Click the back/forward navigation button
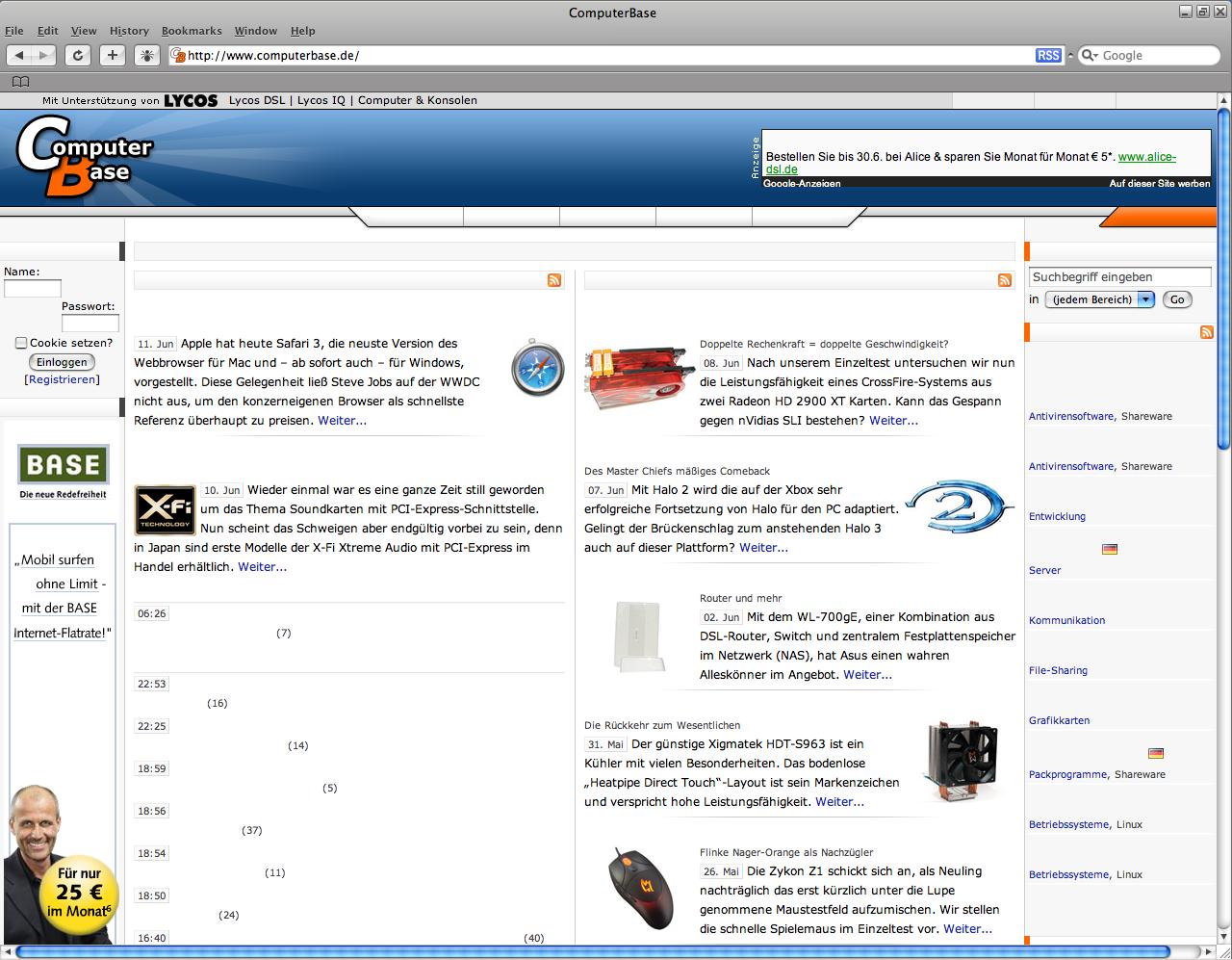1232x960 pixels. click(32, 55)
